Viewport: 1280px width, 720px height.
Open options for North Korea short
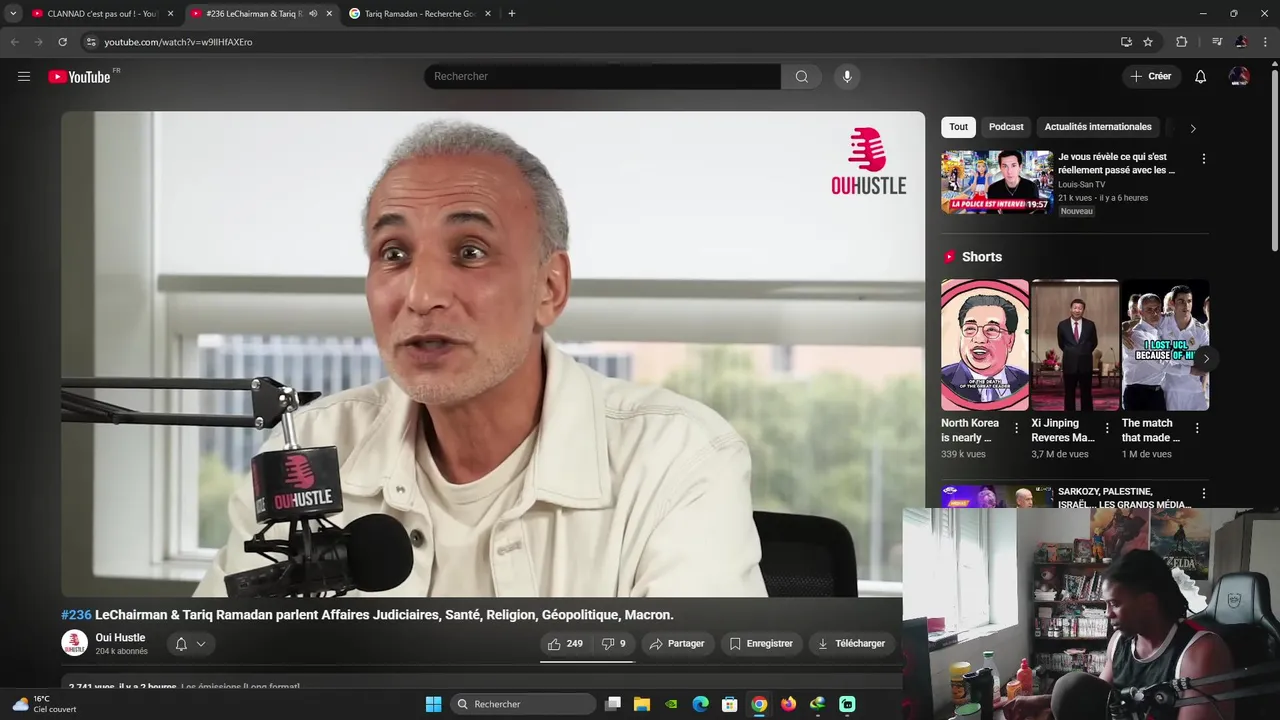[1017, 428]
